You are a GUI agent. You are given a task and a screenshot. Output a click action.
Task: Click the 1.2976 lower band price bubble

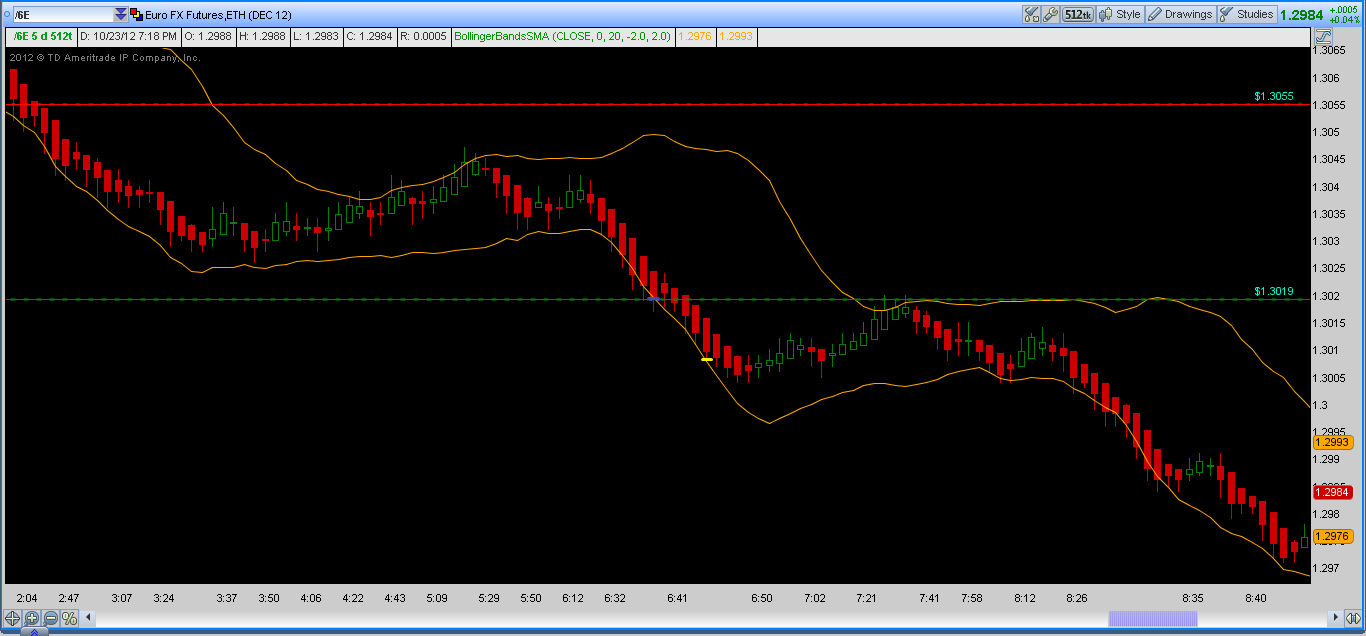tap(1332, 537)
